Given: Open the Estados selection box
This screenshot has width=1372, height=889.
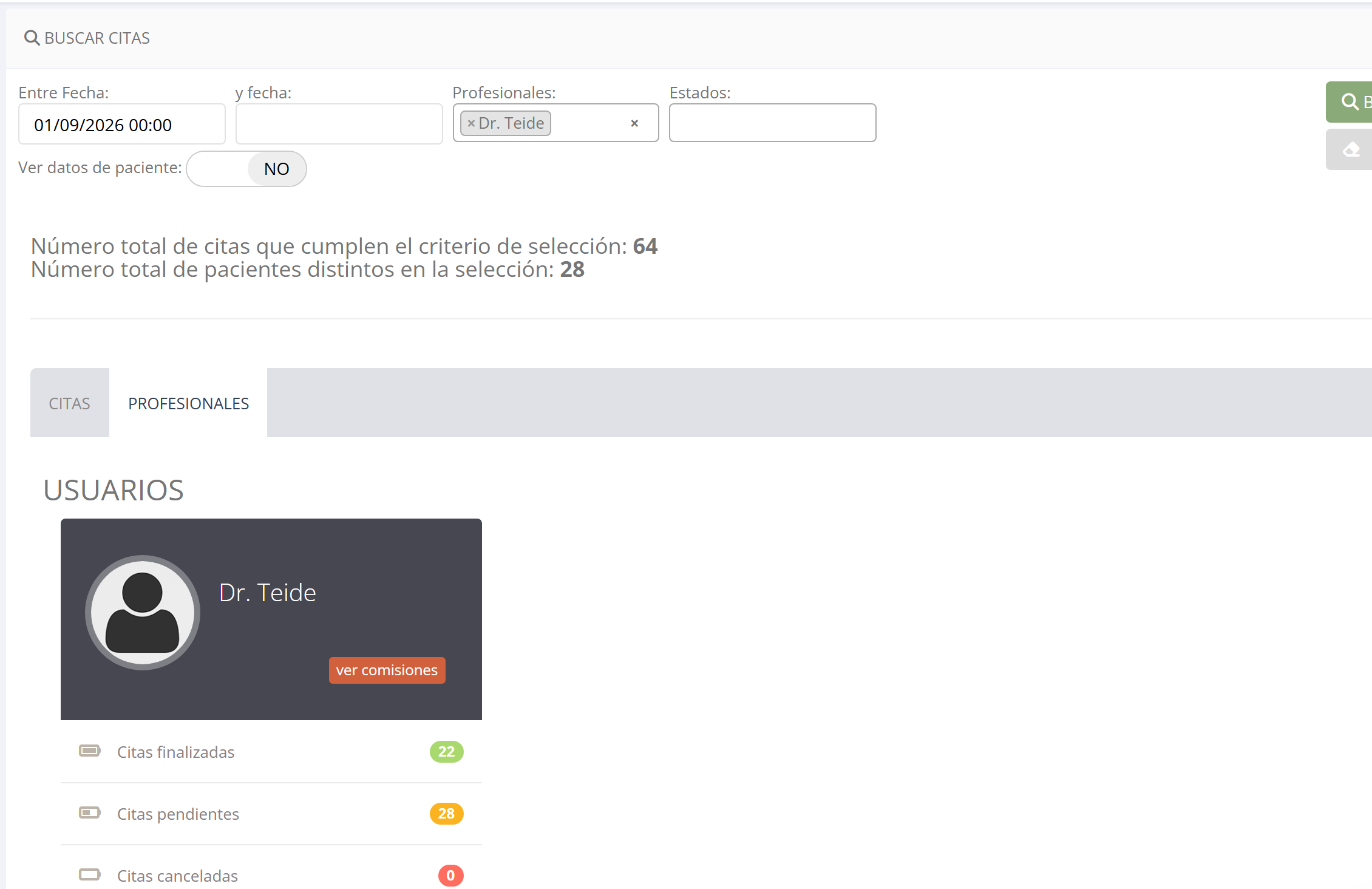Looking at the screenshot, I should 773,123.
